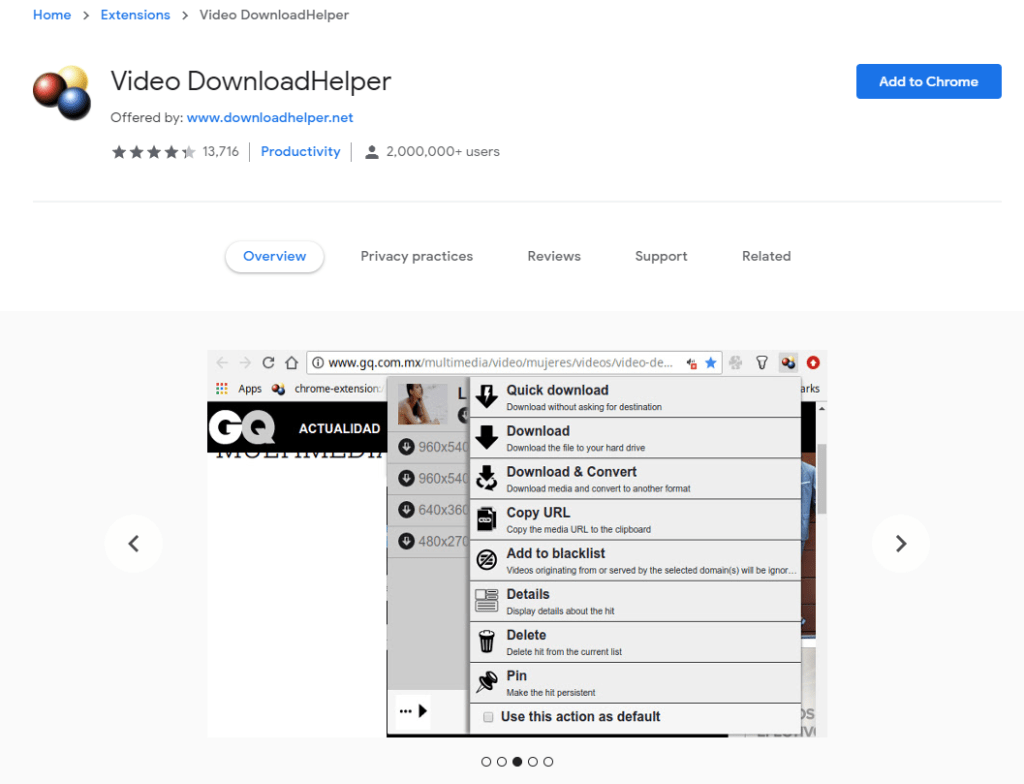Viewport: 1024px width, 784px height.
Task: Click the Add to blacklist icon
Action: 487,559
